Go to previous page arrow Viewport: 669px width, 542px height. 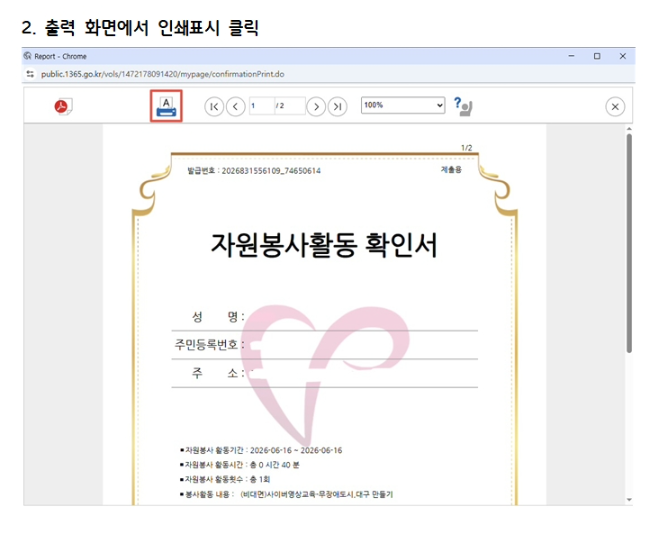[236, 106]
